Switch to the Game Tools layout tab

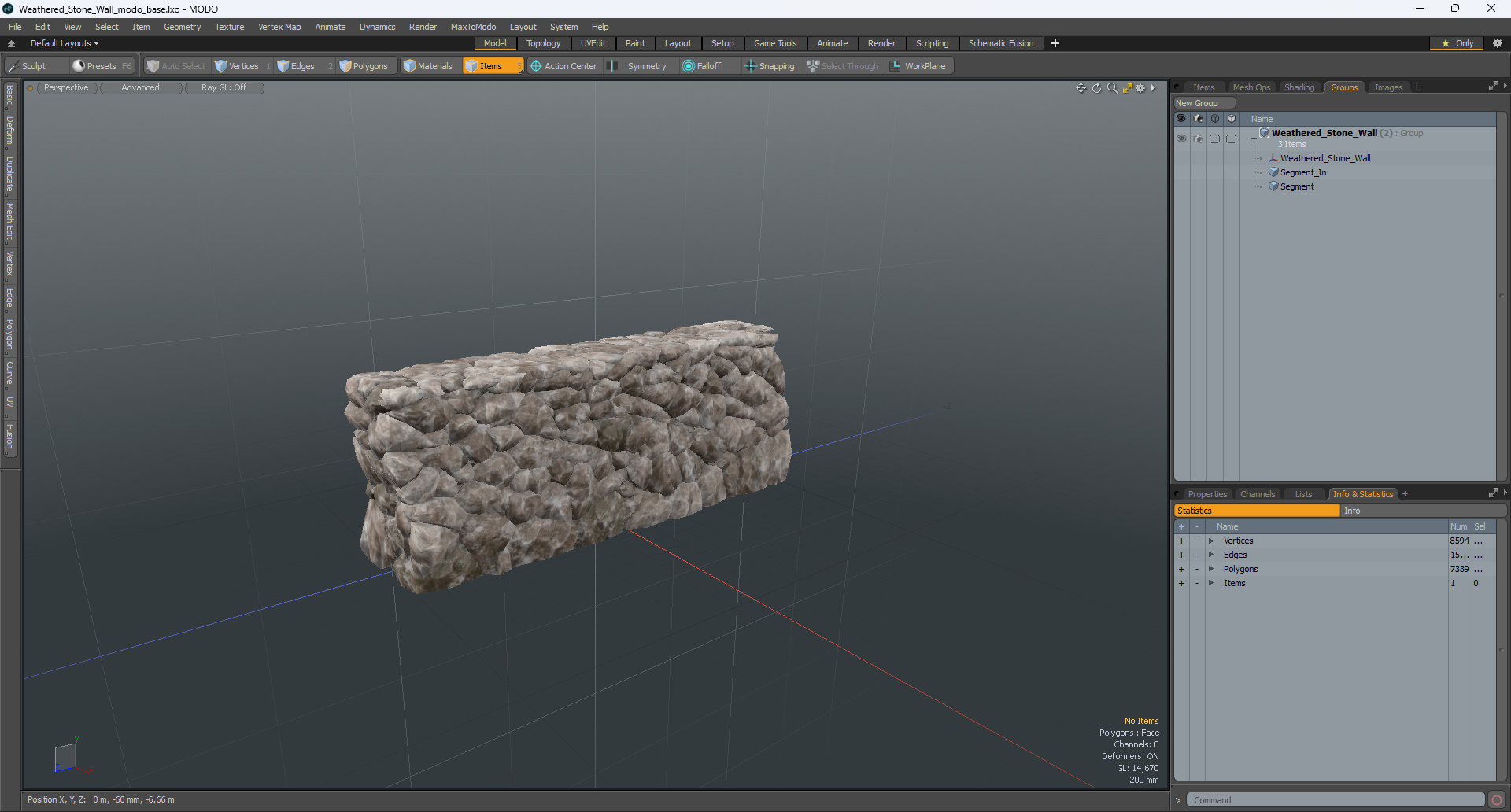pyautogui.click(x=775, y=43)
